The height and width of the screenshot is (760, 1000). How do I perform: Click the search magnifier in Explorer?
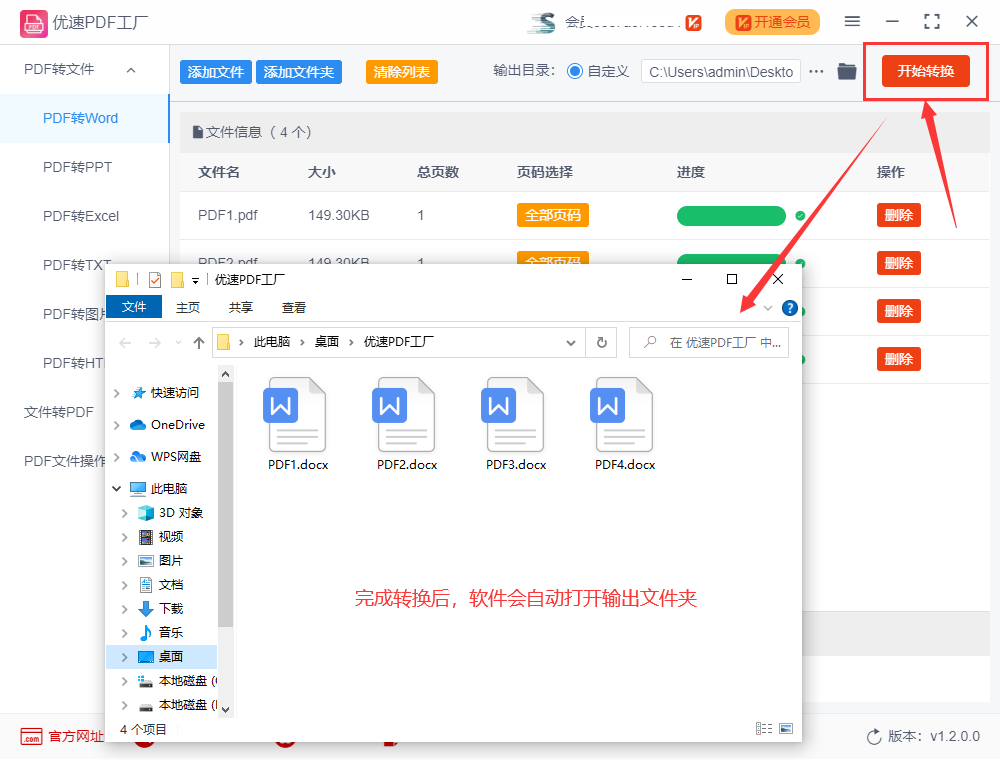click(650, 342)
